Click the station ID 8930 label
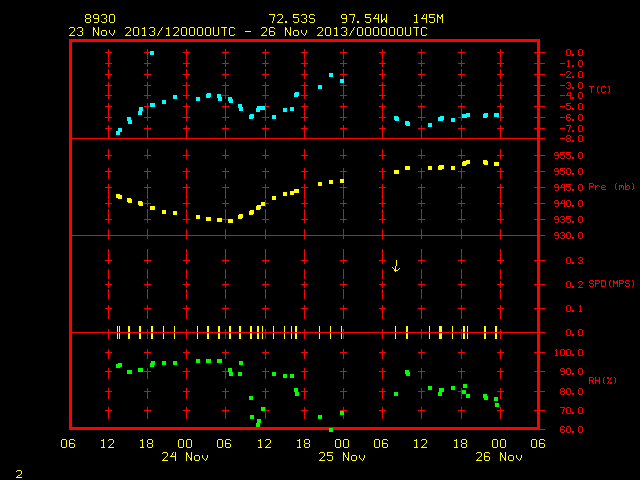This screenshot has height=480, width=640. click(x=100, y=19)
